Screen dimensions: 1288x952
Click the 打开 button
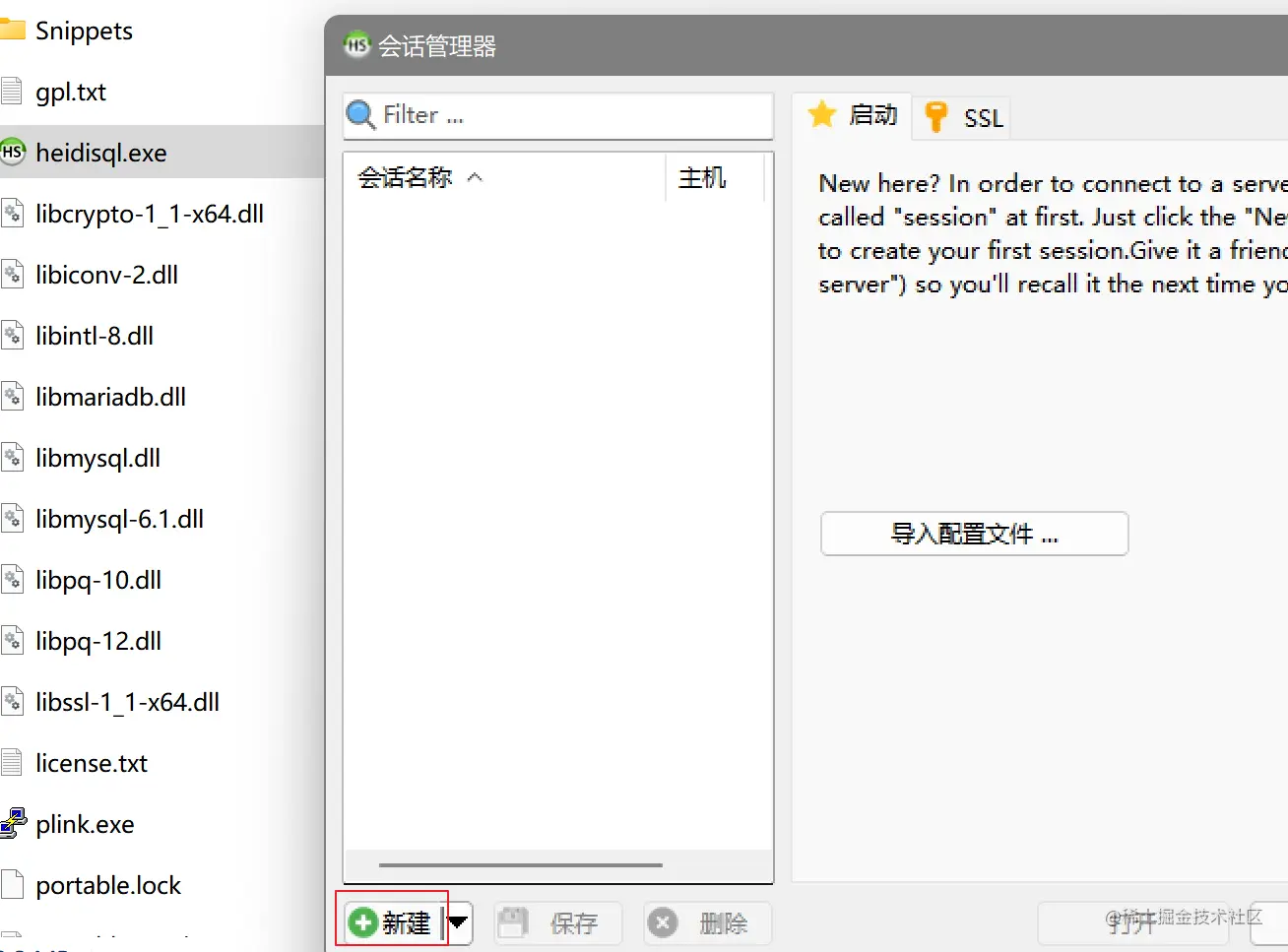pos(1132,923)
